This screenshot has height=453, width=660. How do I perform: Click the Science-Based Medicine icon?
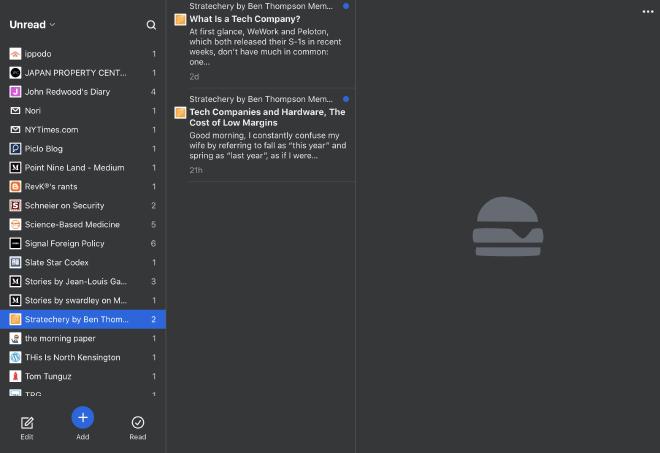(x=15, y=224)
